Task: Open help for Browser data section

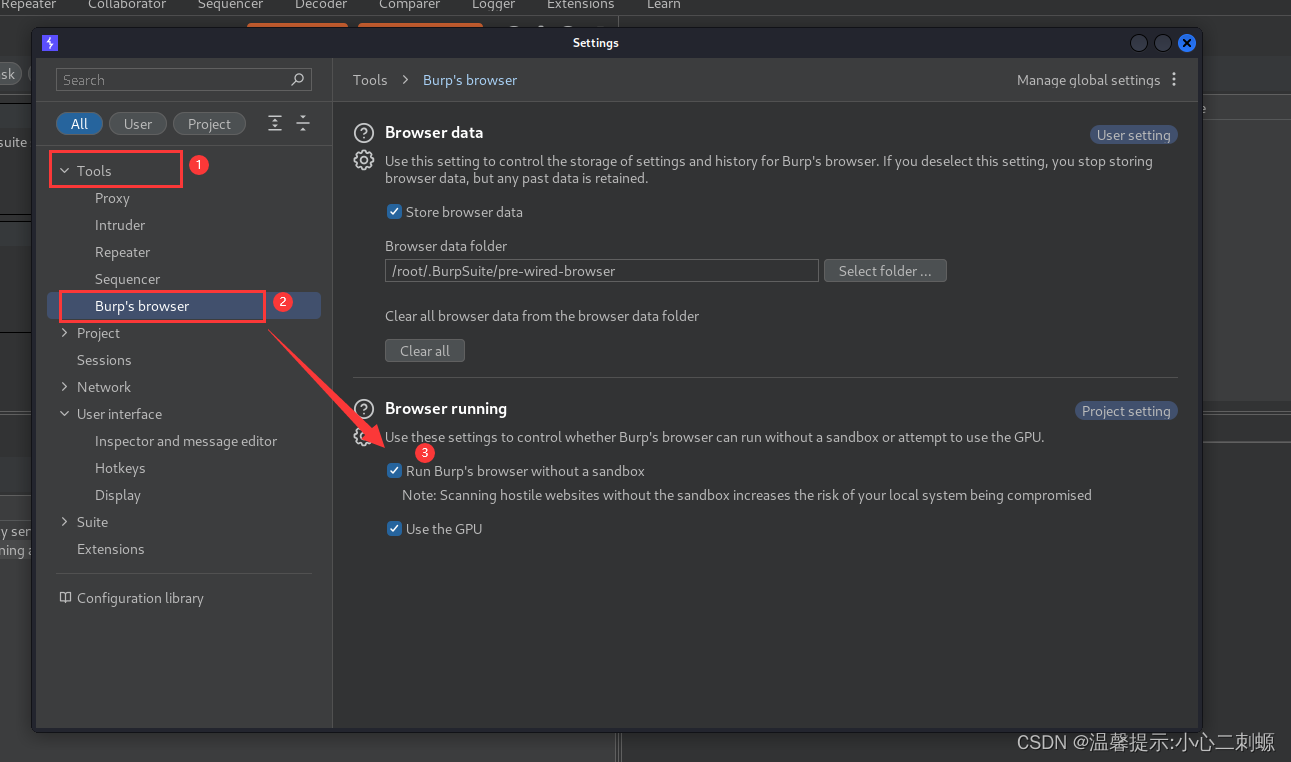Action: [364, 132]
